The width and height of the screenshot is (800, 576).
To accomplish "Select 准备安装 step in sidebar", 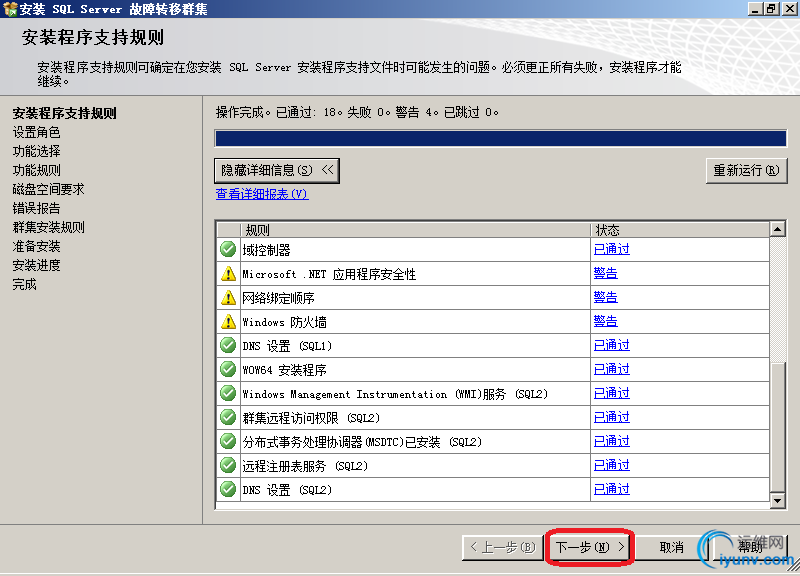I will click(36, 246).
